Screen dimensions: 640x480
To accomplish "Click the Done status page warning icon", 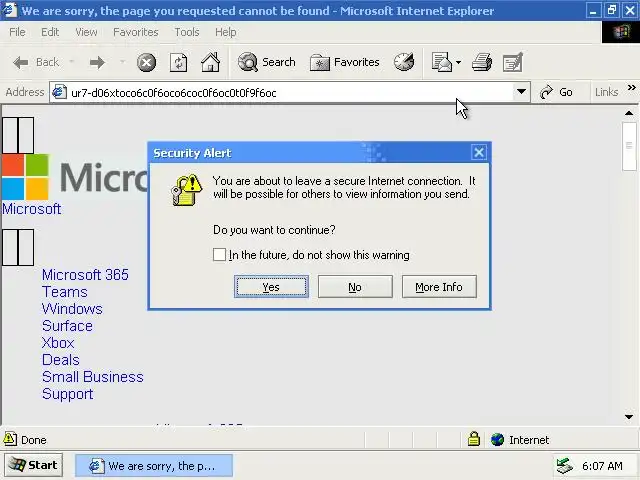I will 10,439.
